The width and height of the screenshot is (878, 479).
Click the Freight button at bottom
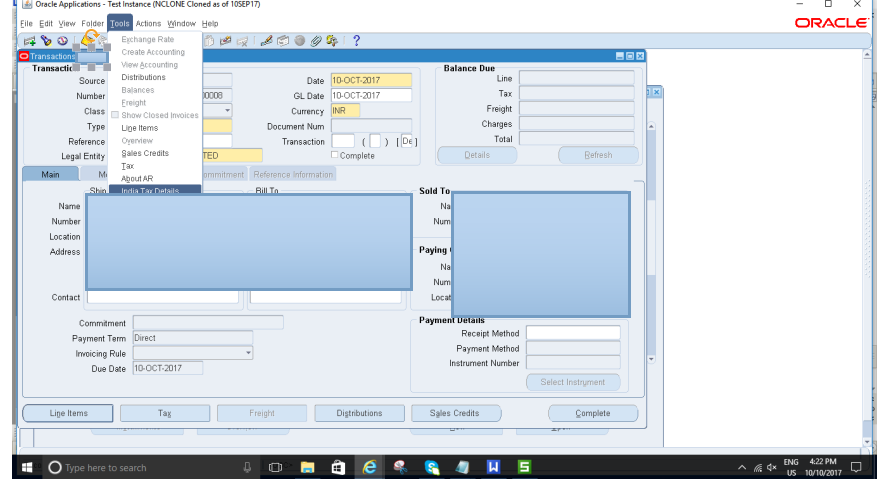(x=262, y=413)
